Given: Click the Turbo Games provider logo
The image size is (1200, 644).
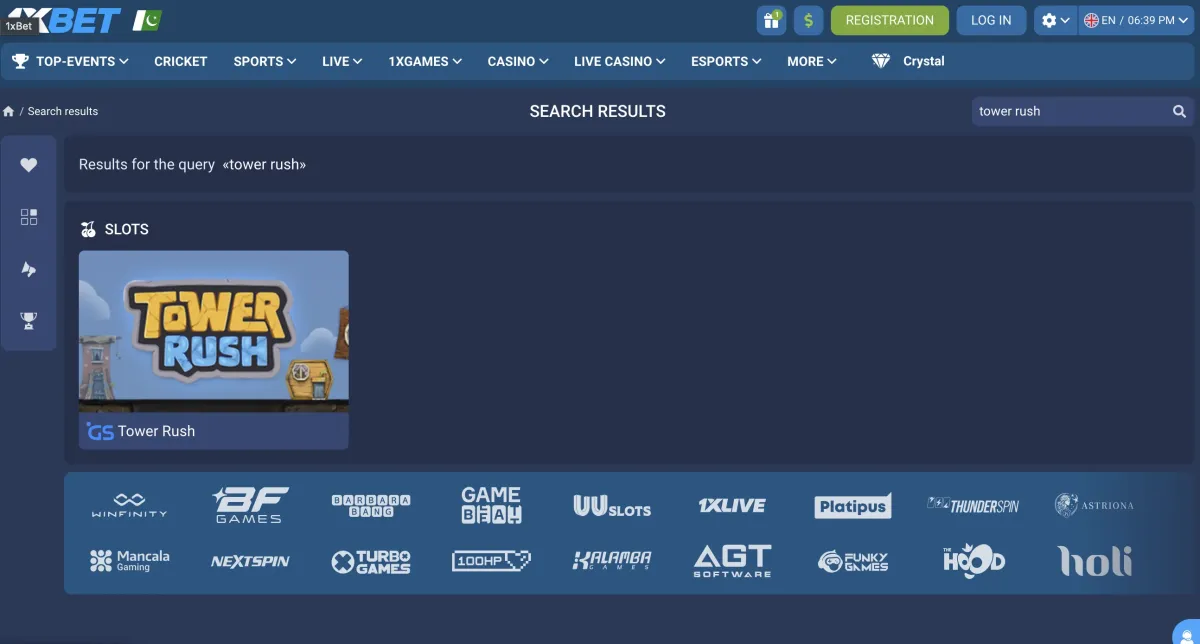Looking at the screenshot, I should pyautogui.click(x=371, y=561).
